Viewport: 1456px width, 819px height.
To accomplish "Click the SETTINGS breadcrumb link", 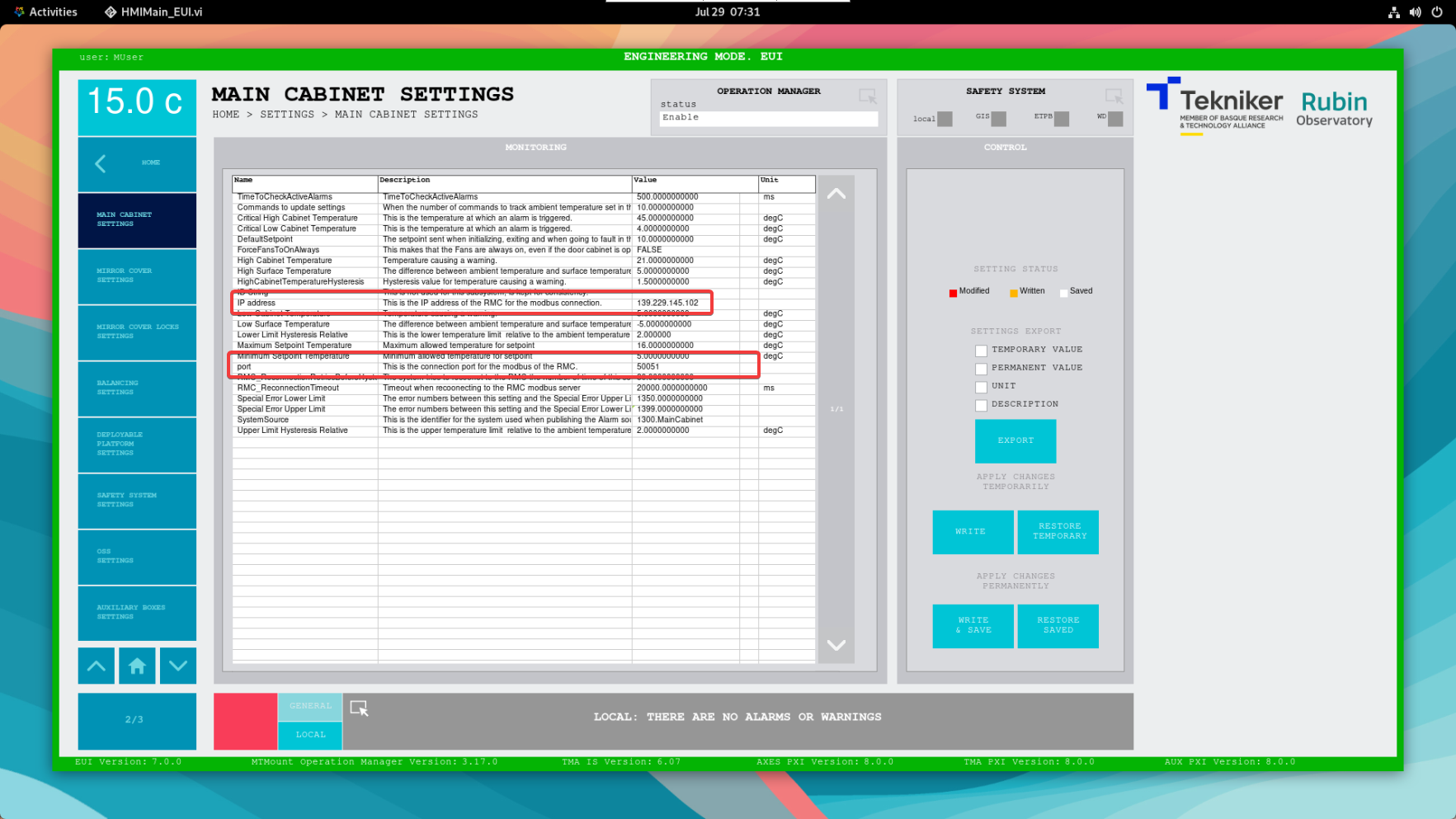I will [x=287, y=115].
